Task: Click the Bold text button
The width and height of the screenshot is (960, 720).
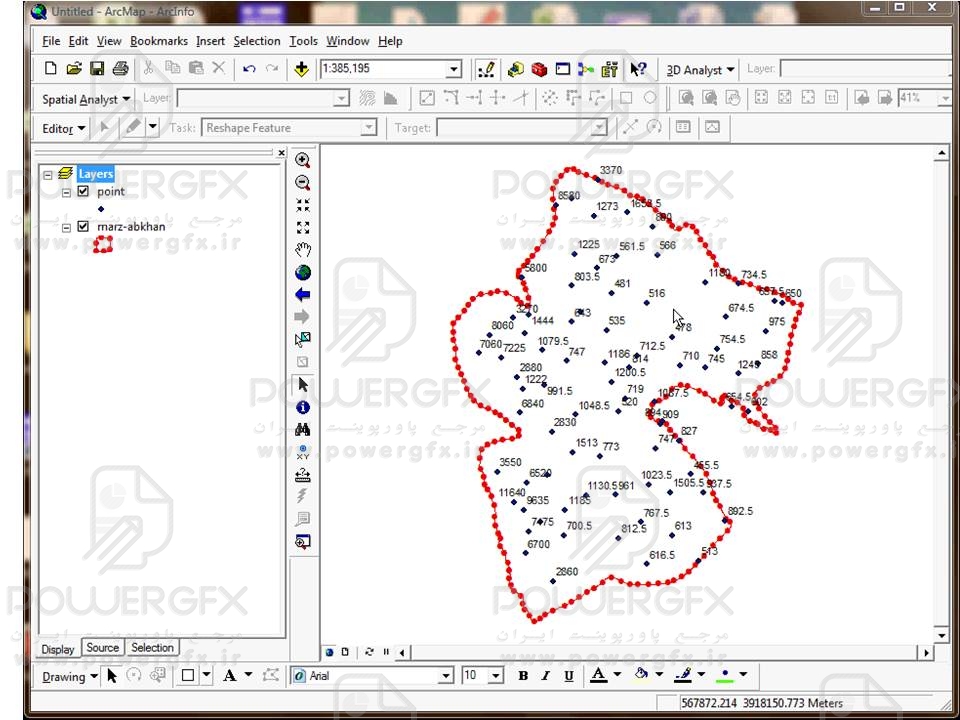Action: (x=523, y=676)
